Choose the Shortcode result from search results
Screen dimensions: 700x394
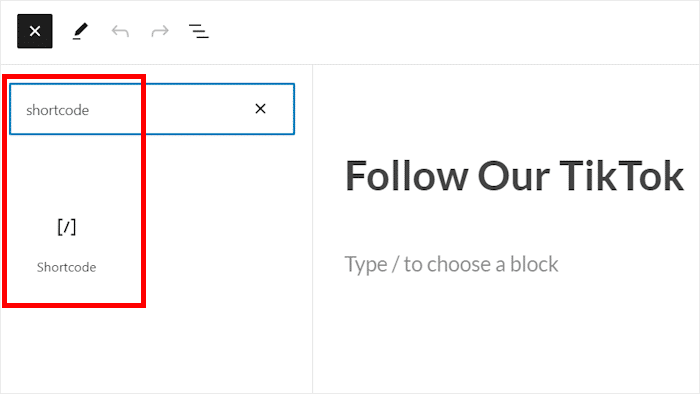[67, 245]
